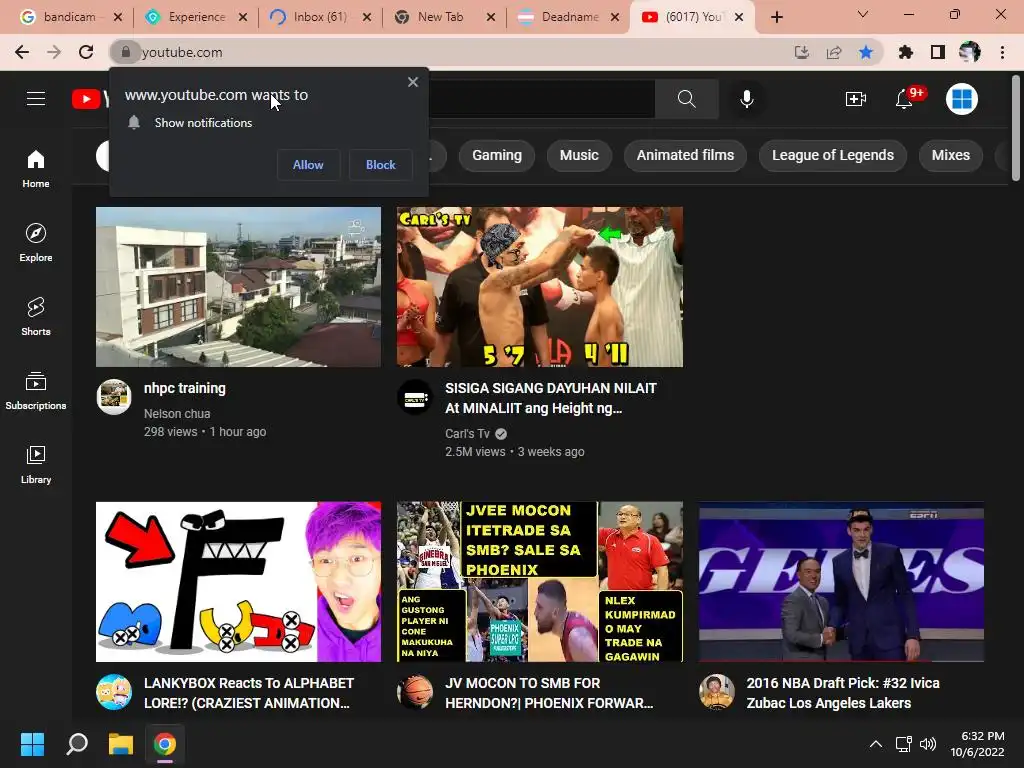This screenshot has height=768, width=1024.
Task: Open File Explorer from taskbar
Action: tap(121, 744)
